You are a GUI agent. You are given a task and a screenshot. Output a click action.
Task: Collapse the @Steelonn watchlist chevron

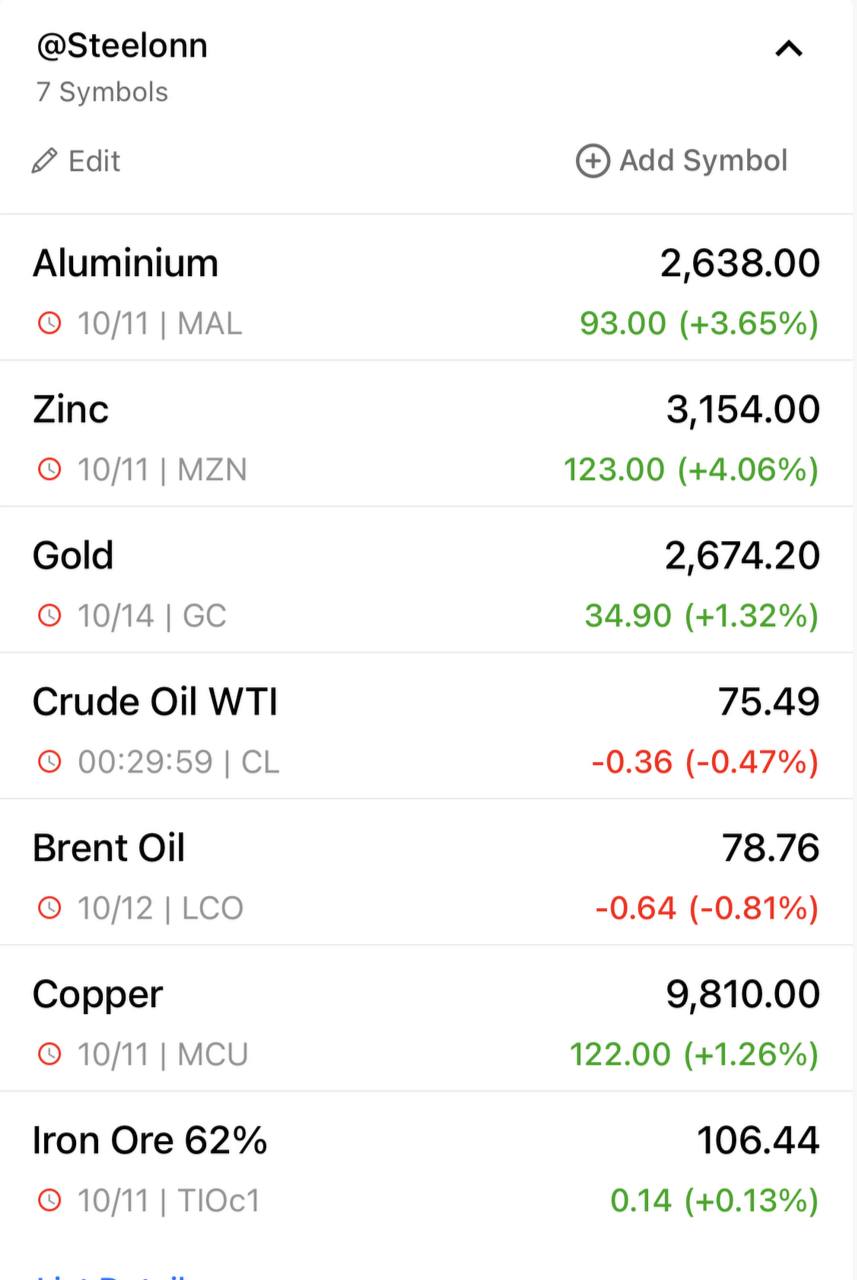(789, 48)
